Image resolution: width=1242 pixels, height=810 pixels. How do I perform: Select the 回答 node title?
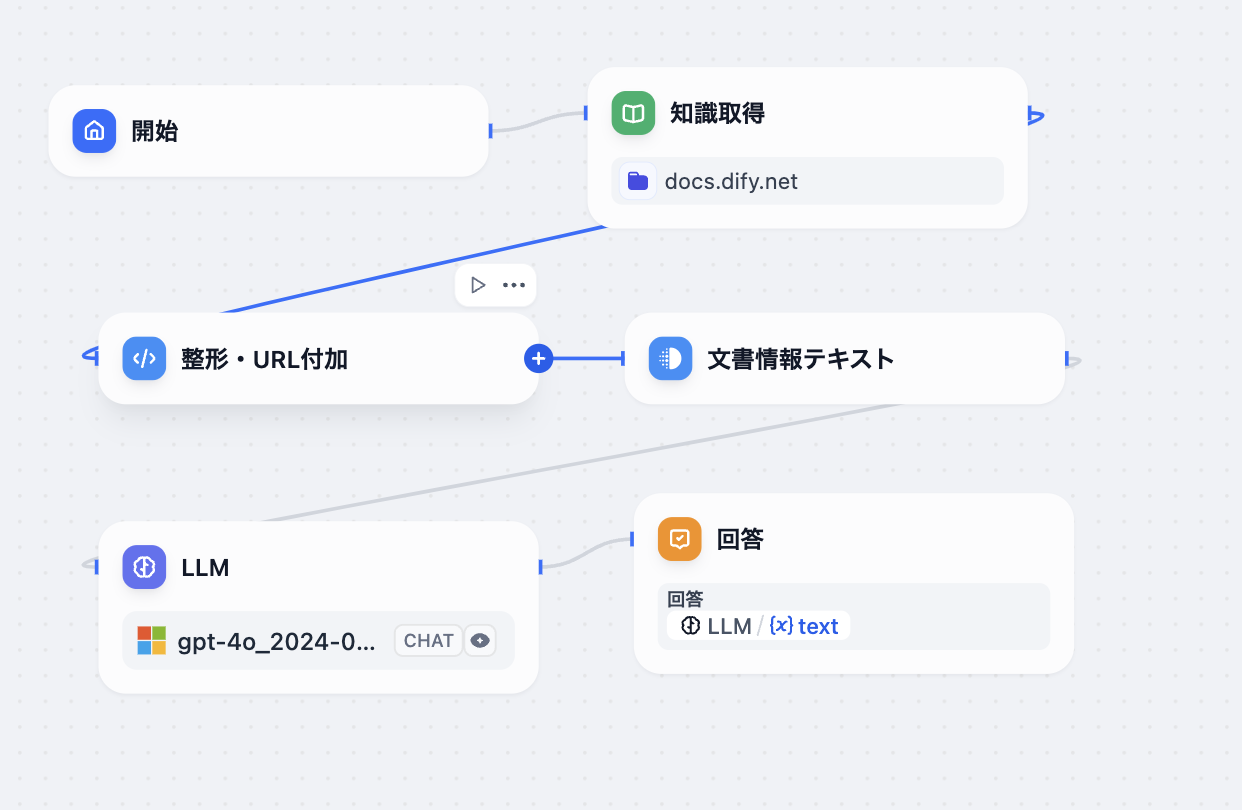tap(740, 539)
